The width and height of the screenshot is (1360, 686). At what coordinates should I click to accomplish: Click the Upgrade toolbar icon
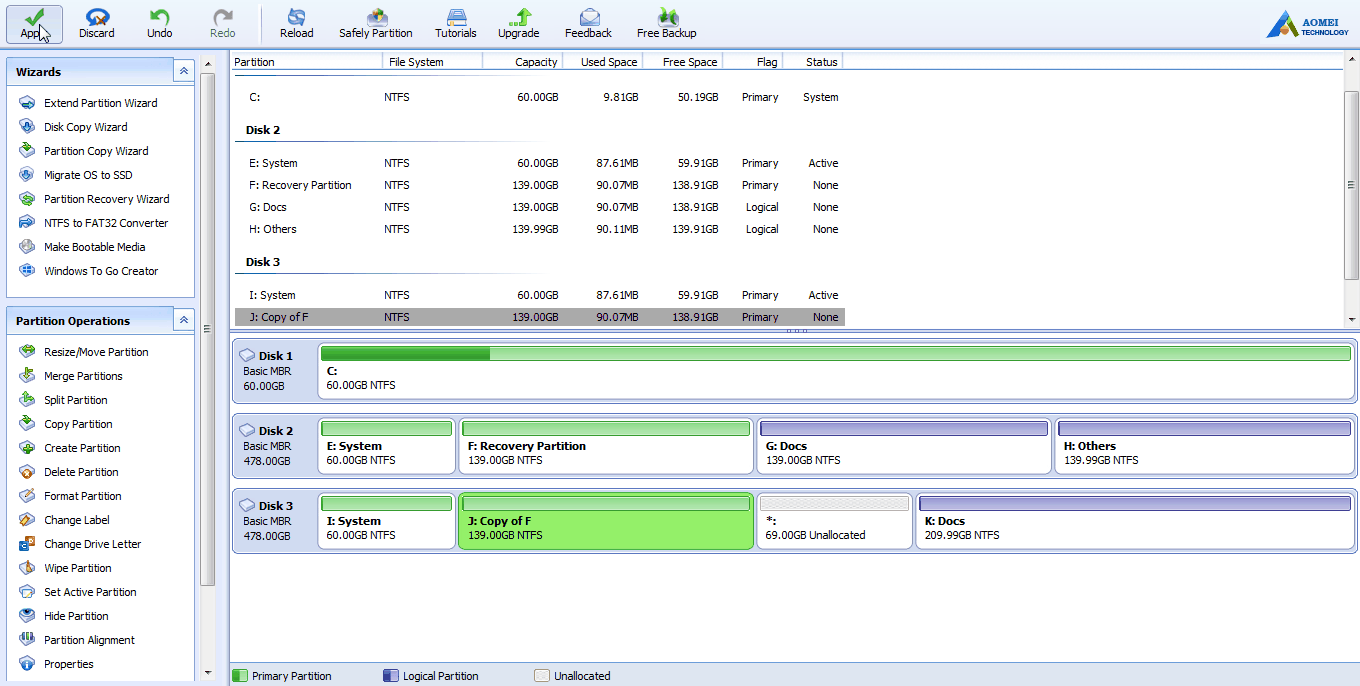(x=519, y=22)
